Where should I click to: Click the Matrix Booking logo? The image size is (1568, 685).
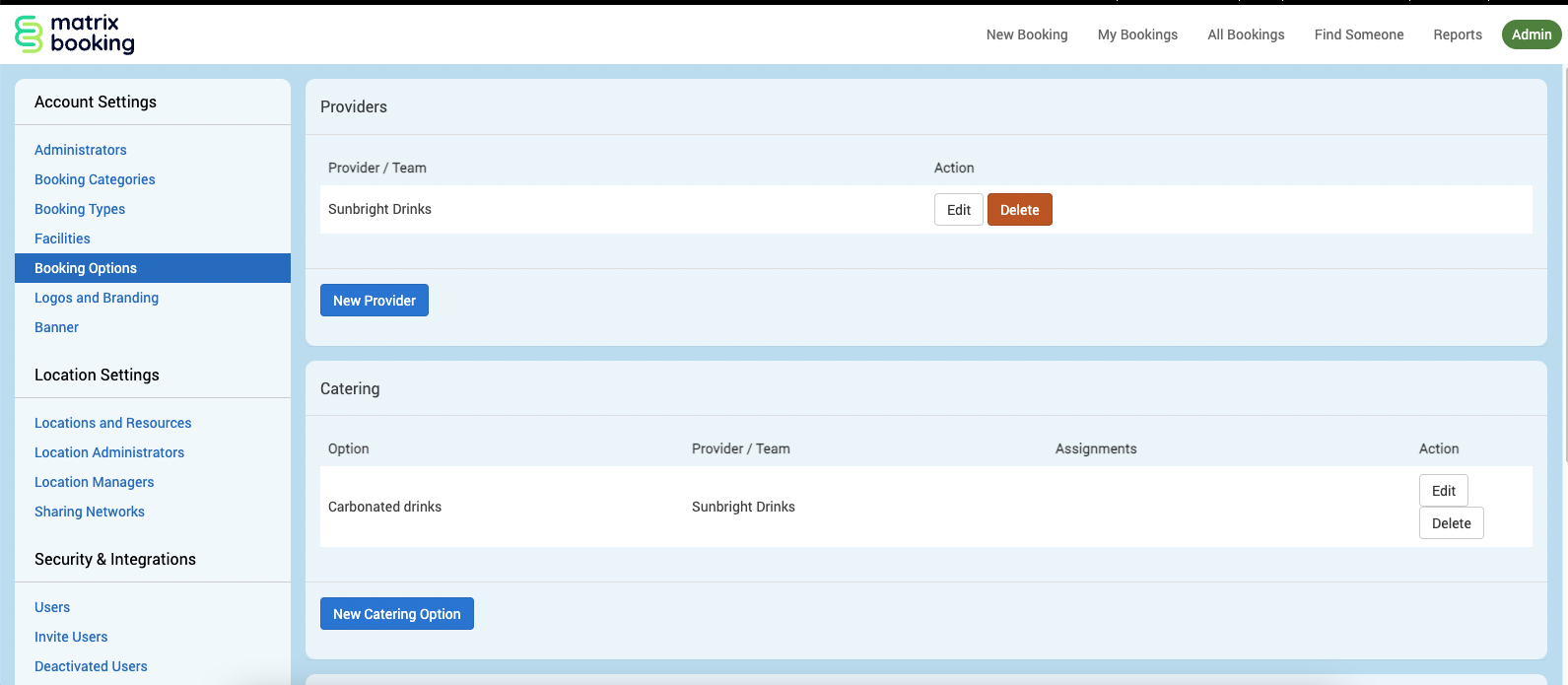[75, 34]
